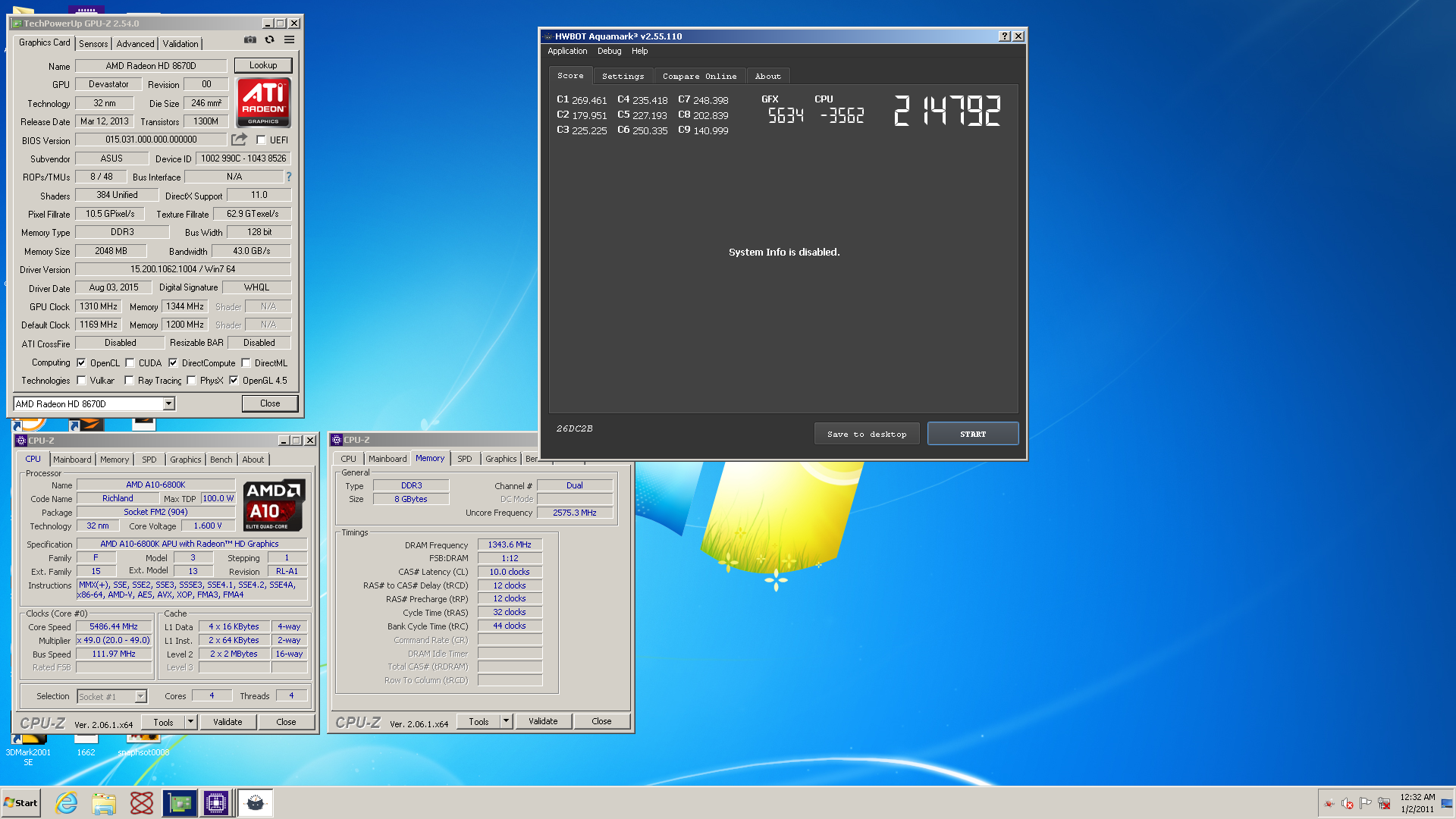Open Windows Explorer folder from taskbar
The image size is (1456, 819).
click(x=104, y=803)
